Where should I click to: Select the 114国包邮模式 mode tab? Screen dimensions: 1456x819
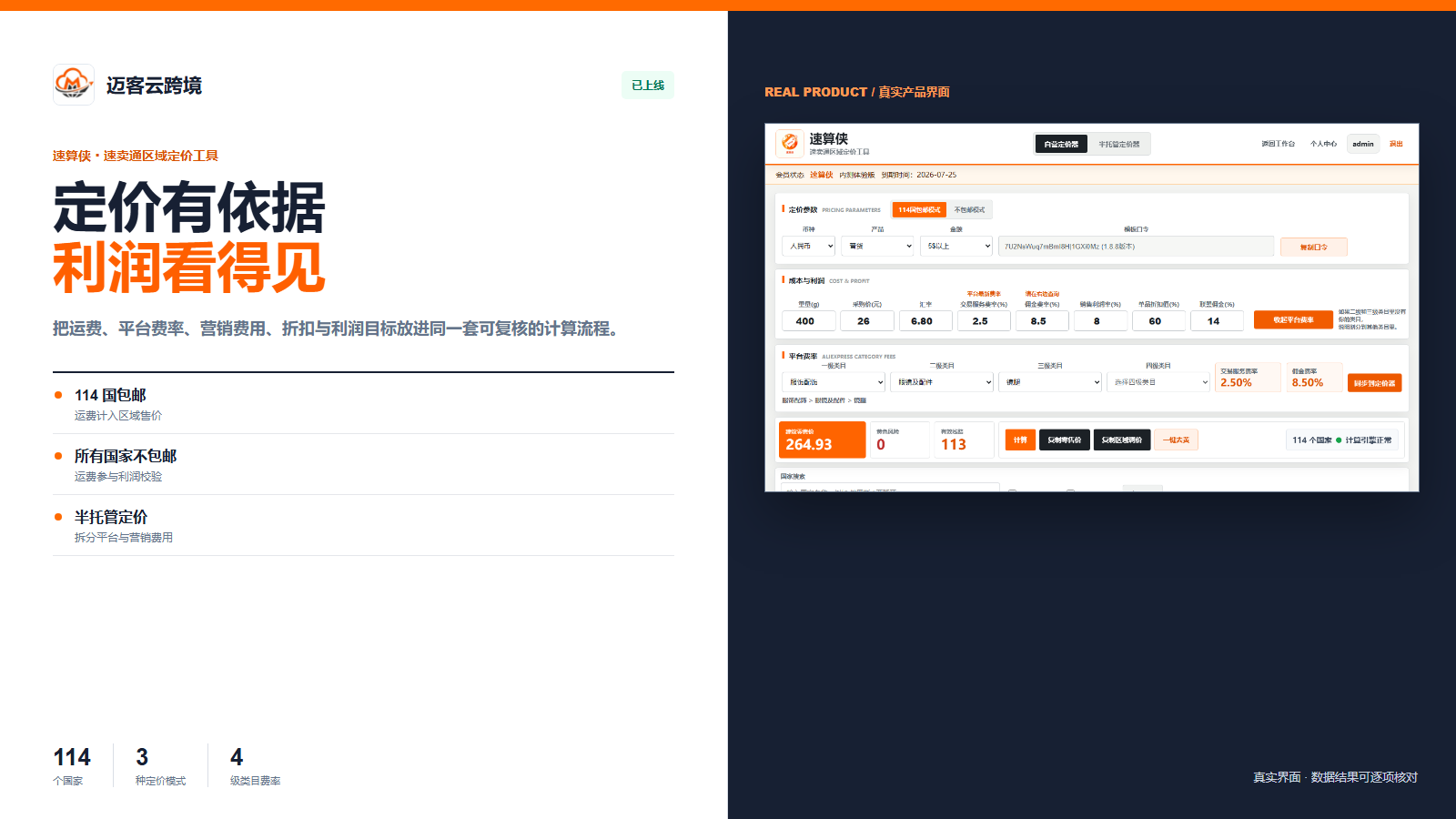(x=919, y=209)
